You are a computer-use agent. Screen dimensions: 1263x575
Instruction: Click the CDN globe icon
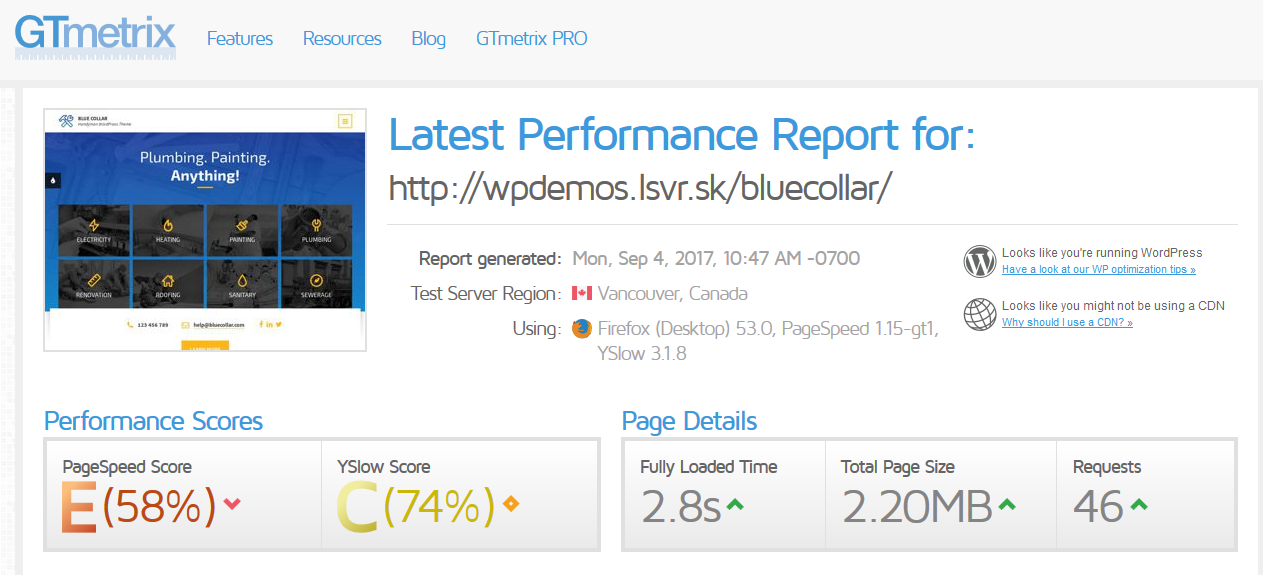pyautogui.click(x=980, y=314)
